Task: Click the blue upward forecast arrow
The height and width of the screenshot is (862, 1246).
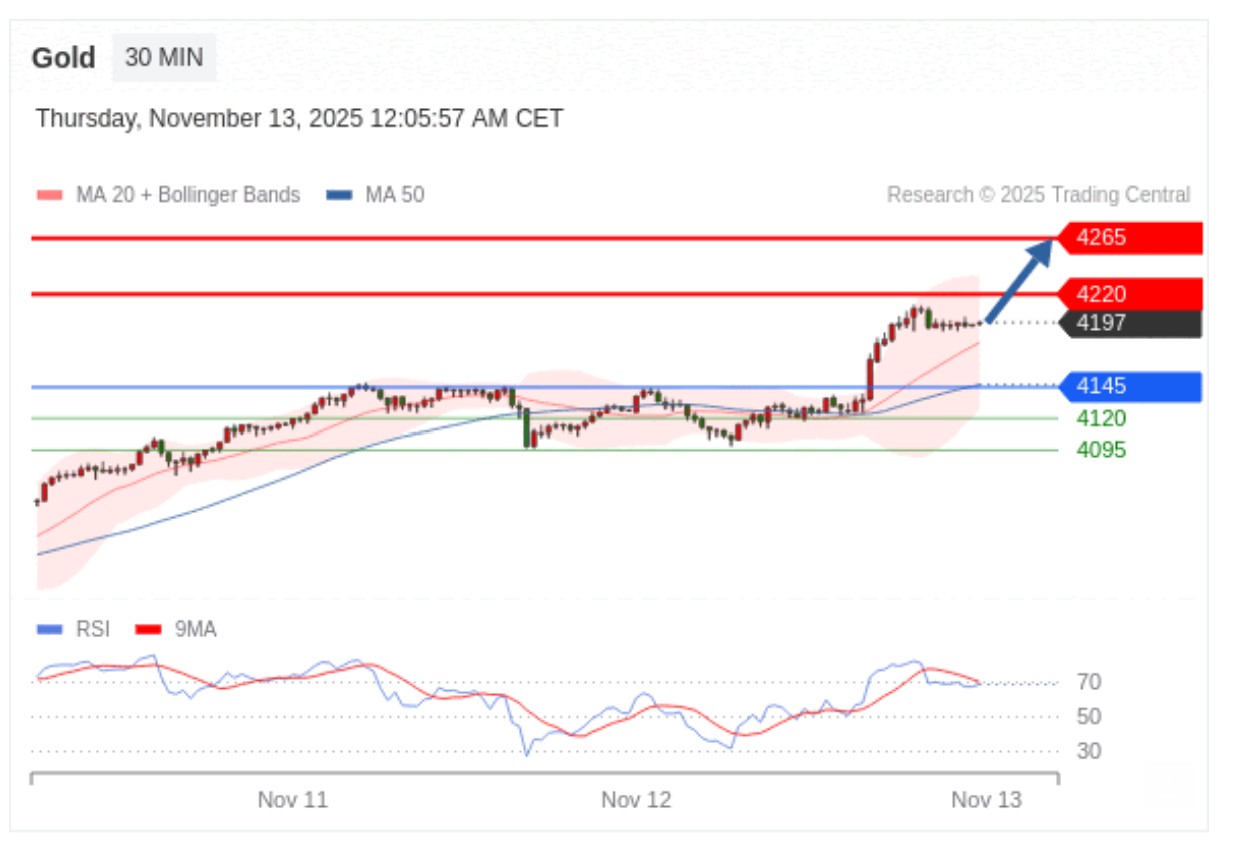Action: click(1020, 279)
